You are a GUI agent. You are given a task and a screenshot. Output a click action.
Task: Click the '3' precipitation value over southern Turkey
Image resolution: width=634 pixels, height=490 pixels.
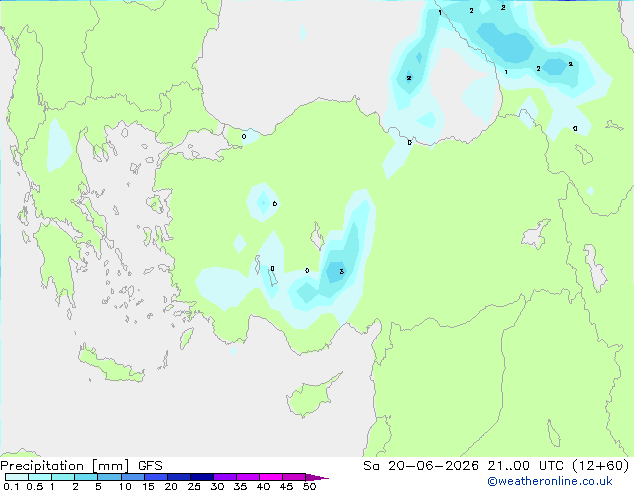342,272
